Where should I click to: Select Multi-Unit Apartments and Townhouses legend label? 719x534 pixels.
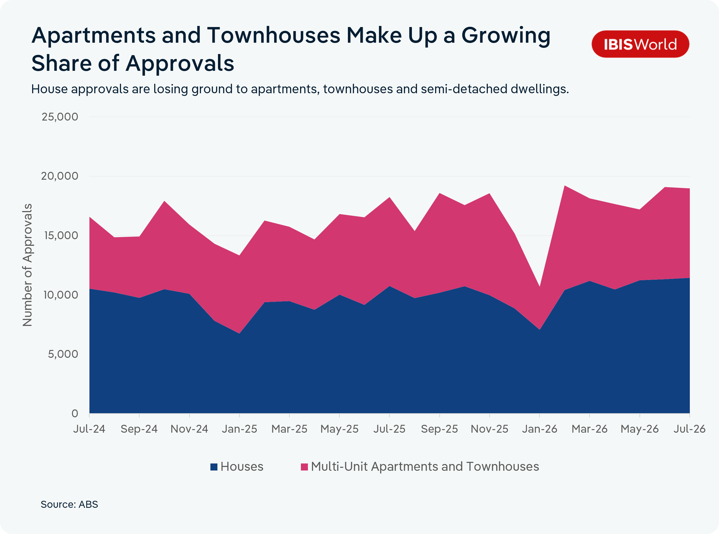425,467
